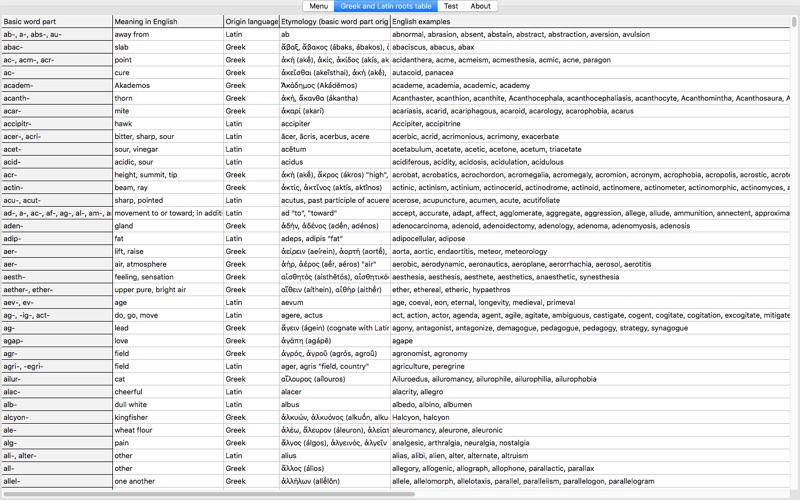Select the 'abac-' word part cell
Screen dimensions: 800x500
pyautogui.click(x=56, y=47)
